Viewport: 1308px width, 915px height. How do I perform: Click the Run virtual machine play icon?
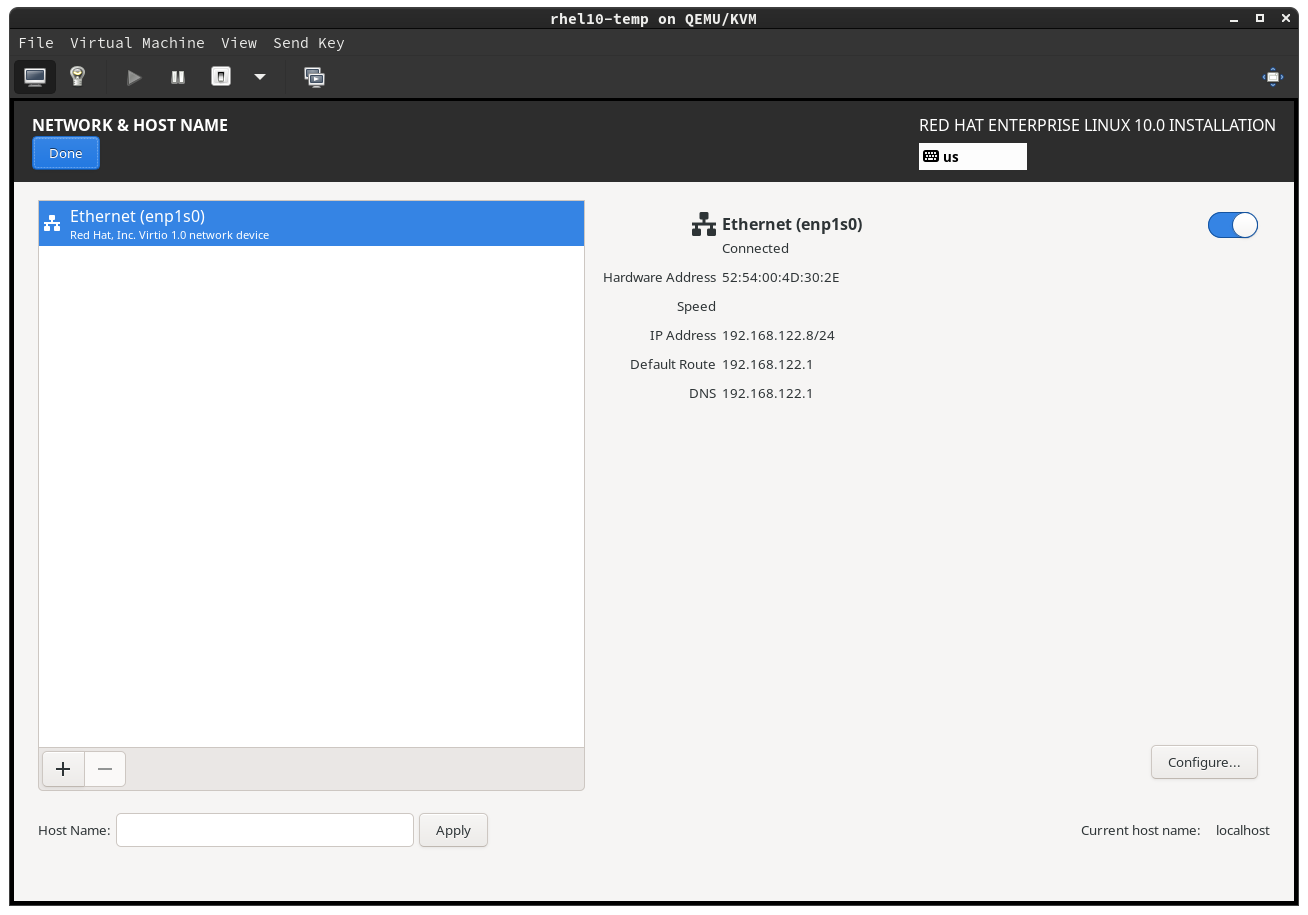coord(135,77)
